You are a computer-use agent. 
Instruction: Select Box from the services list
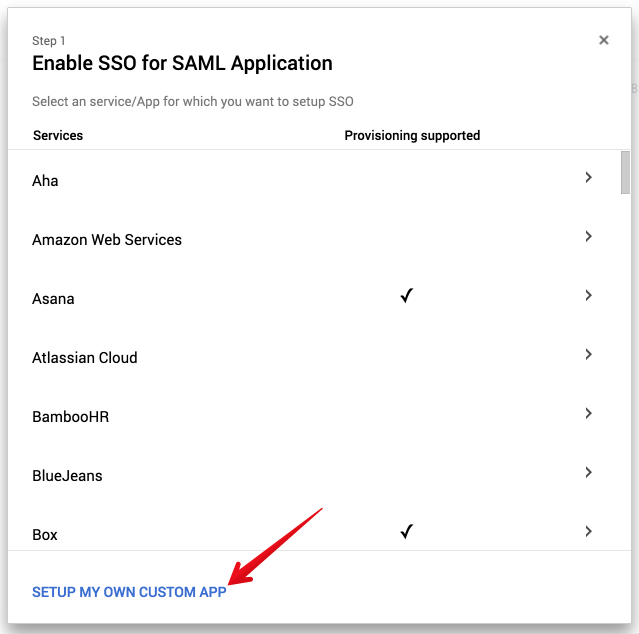click(45, 535)
